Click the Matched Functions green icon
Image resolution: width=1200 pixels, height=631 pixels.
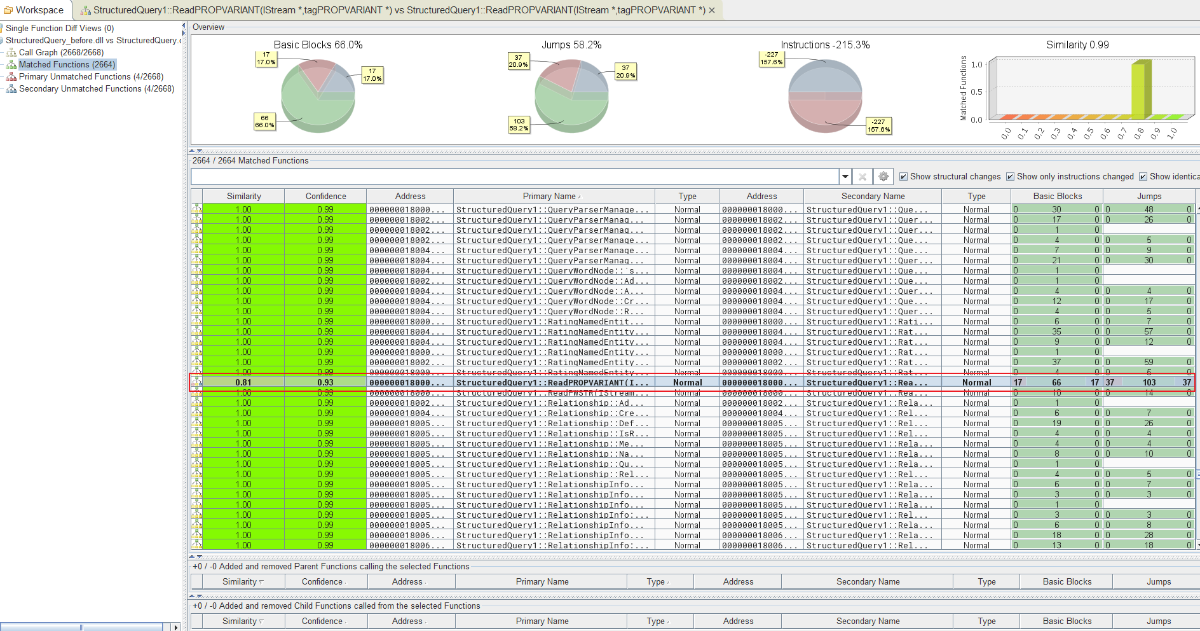point(11,64)
